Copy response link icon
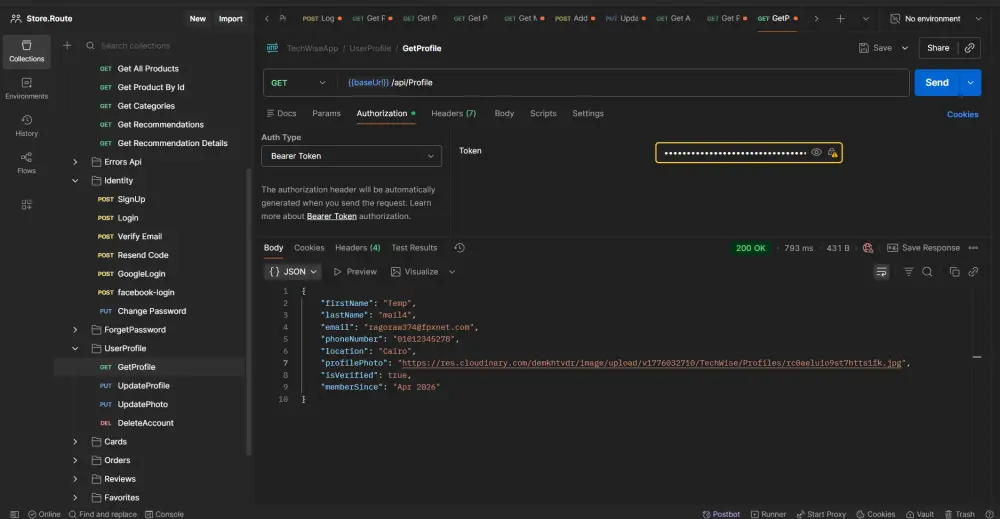1000x519 pixels. (x=973, y=272)
